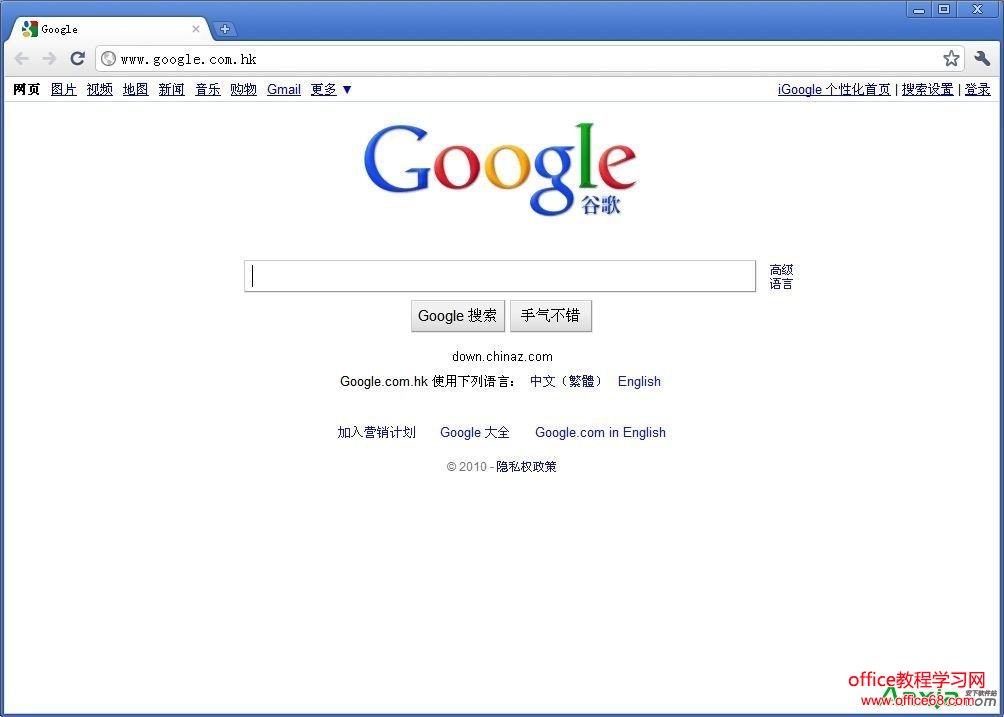Screen dimensions: 1004x717
Task: Open 语言 language tools link
Action: (781, 284)
